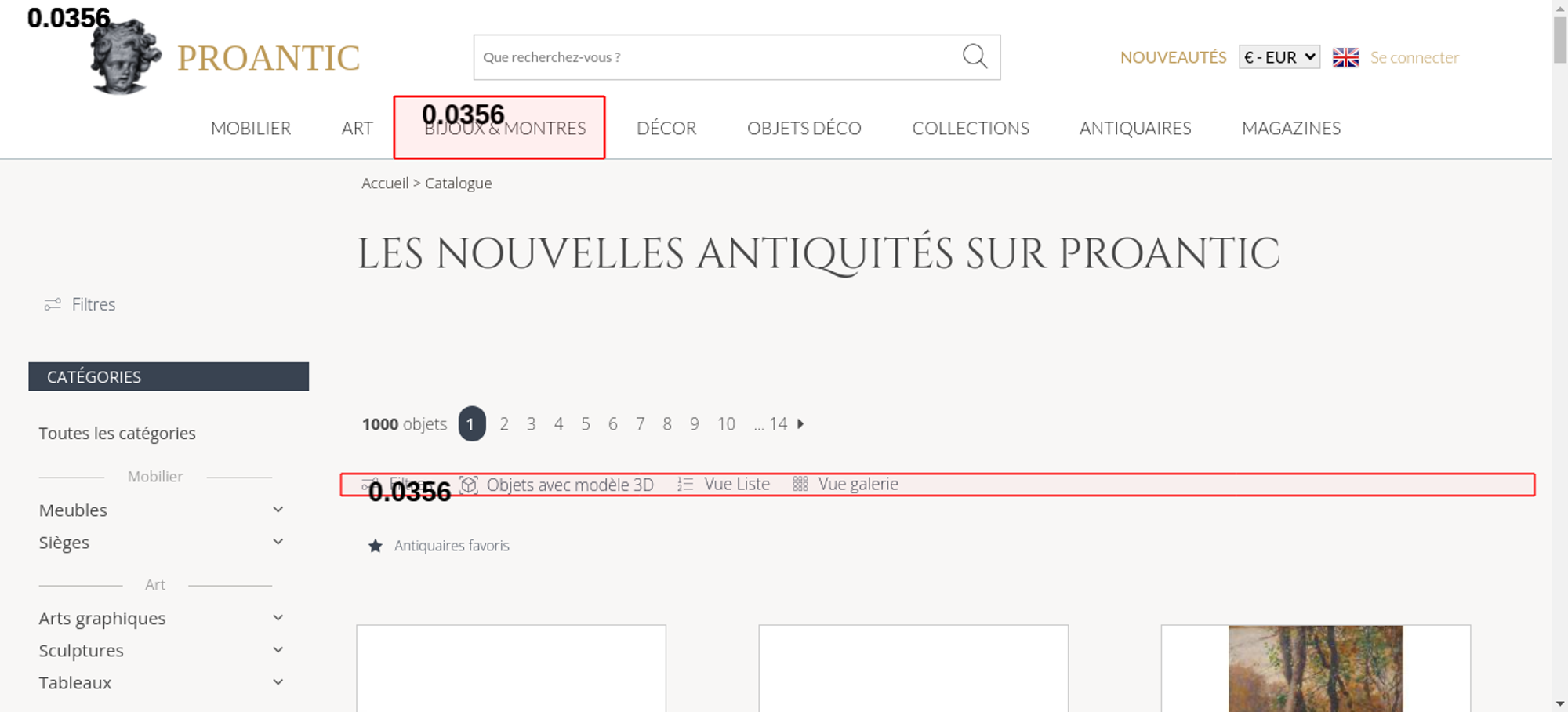This screenshot has height=712, width=1568.
Task: Open the landscape painting thumbnail
Action: tap(1315, 668)
